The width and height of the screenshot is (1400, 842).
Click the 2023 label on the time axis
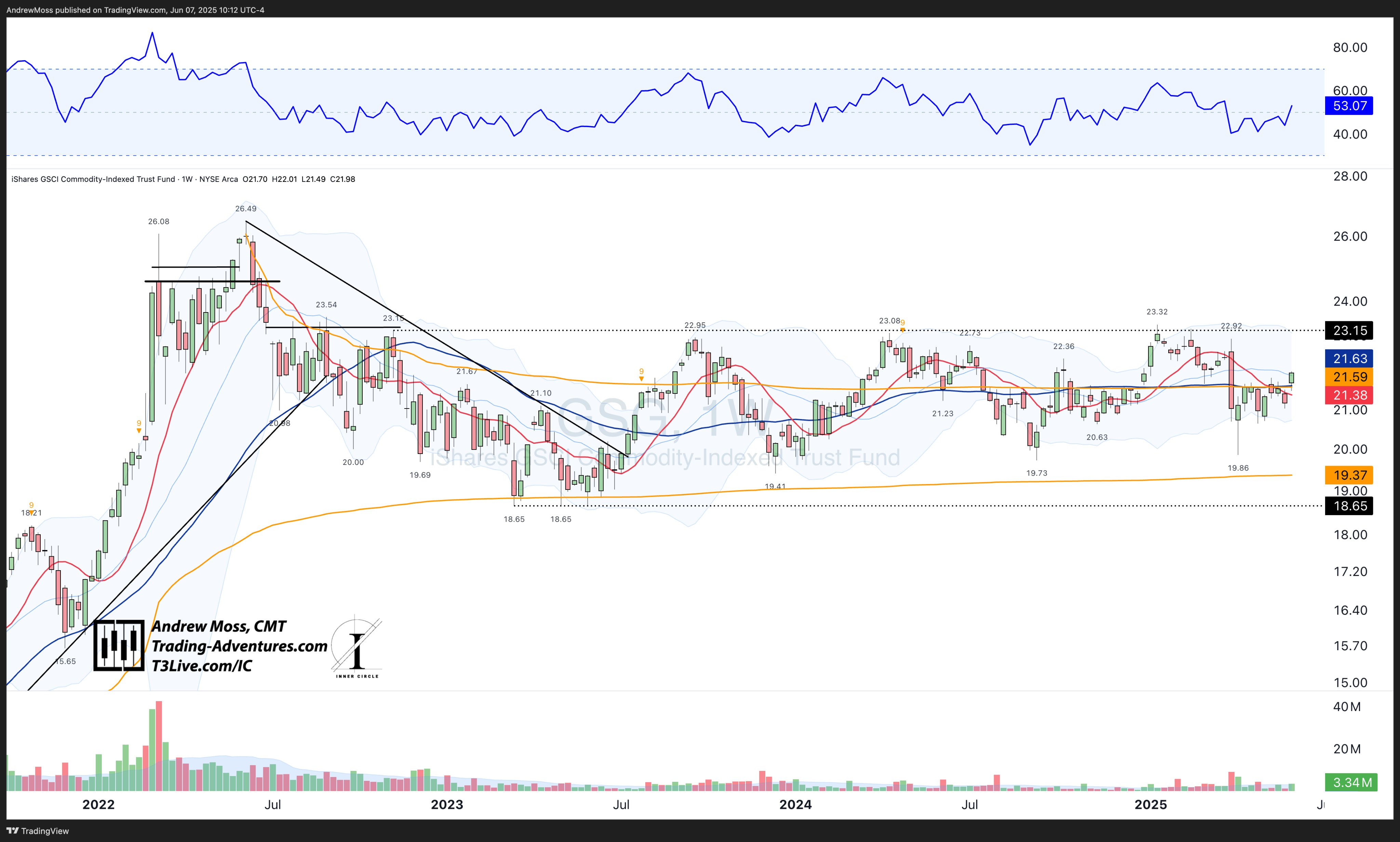[x=446, y=804]
